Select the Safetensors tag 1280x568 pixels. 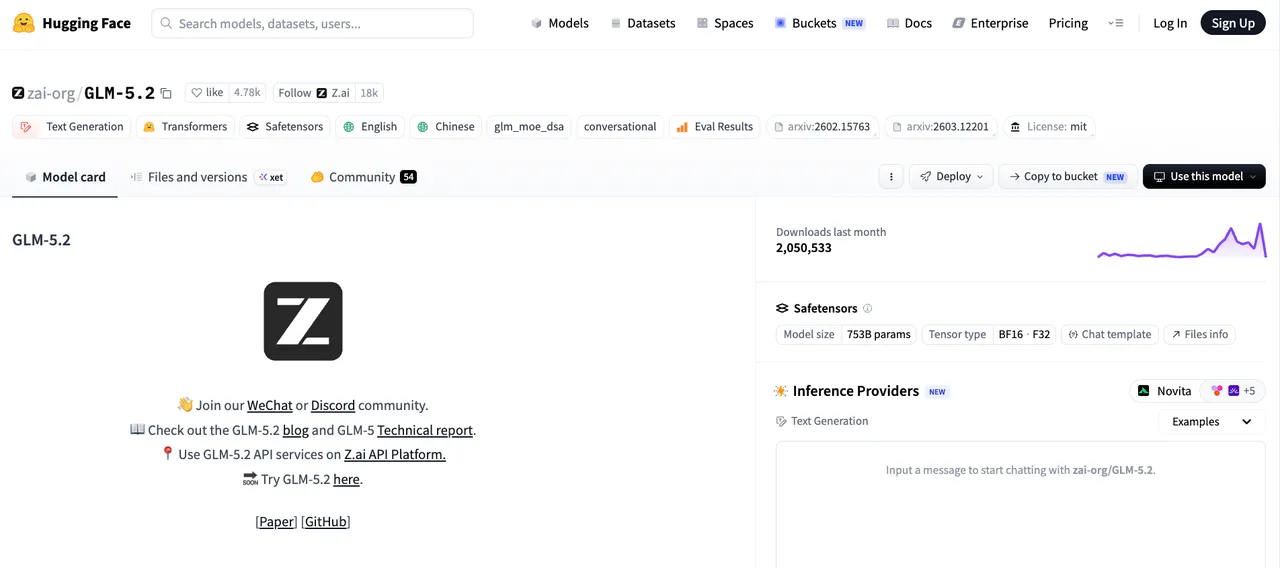click(x=285, y=127)
